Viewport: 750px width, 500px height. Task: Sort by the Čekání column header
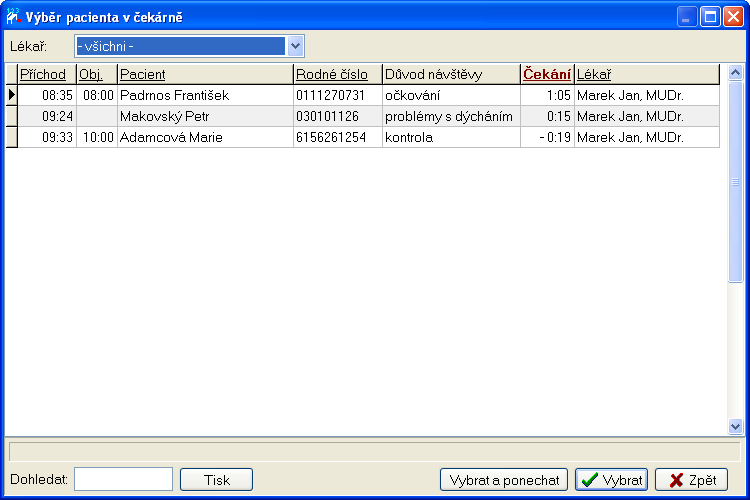547,75
